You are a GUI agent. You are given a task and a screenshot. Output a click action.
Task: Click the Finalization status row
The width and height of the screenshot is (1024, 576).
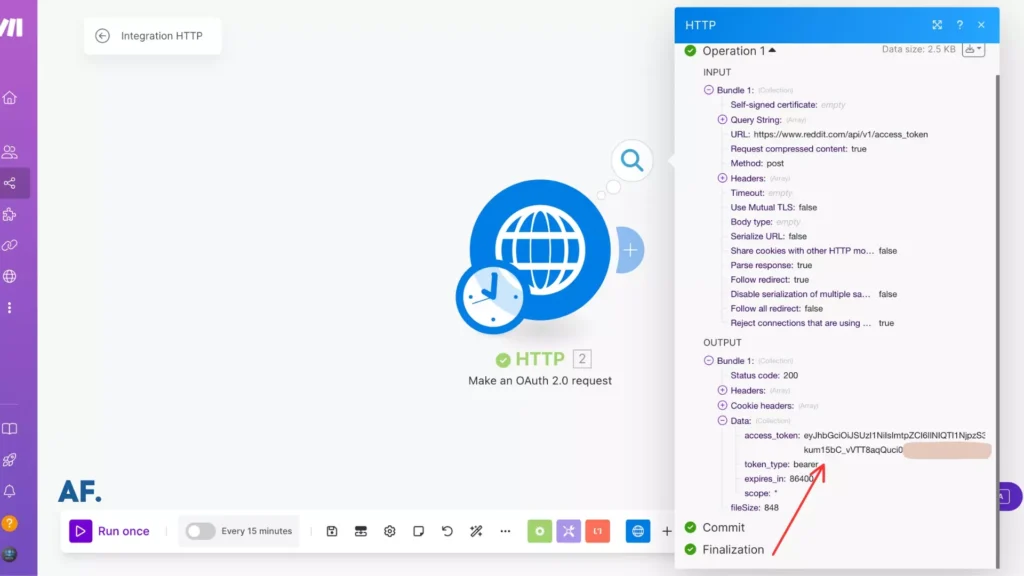coord(724,550)
